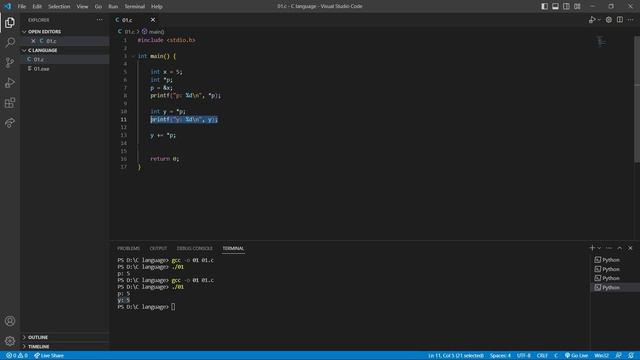The image size is (640, 360).
Task: Switch to the Debug Console tab
Action: point(195,248)
